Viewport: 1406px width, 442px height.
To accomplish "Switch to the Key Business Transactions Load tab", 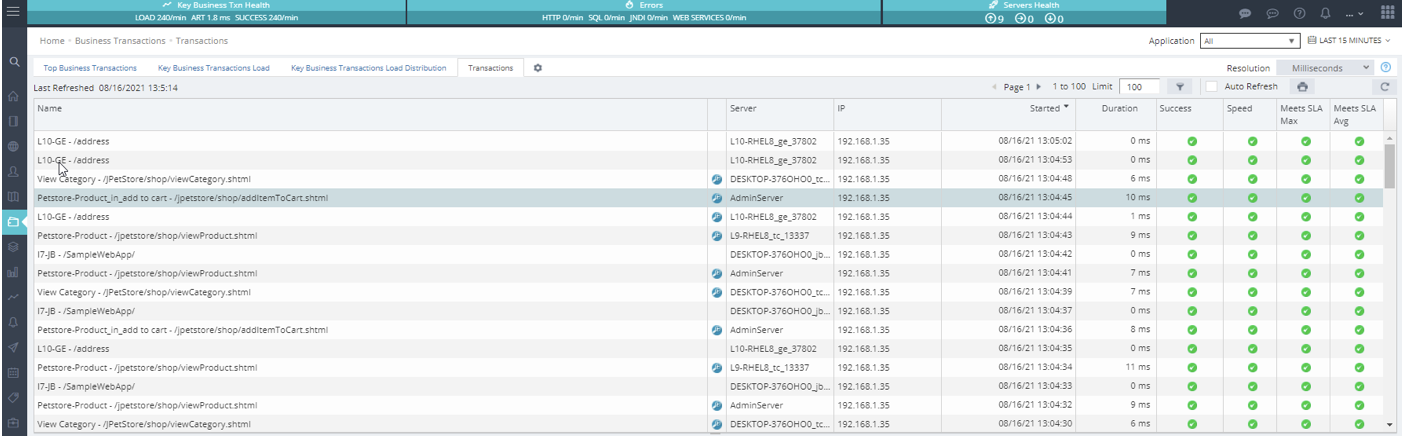I will pos(214,68).
